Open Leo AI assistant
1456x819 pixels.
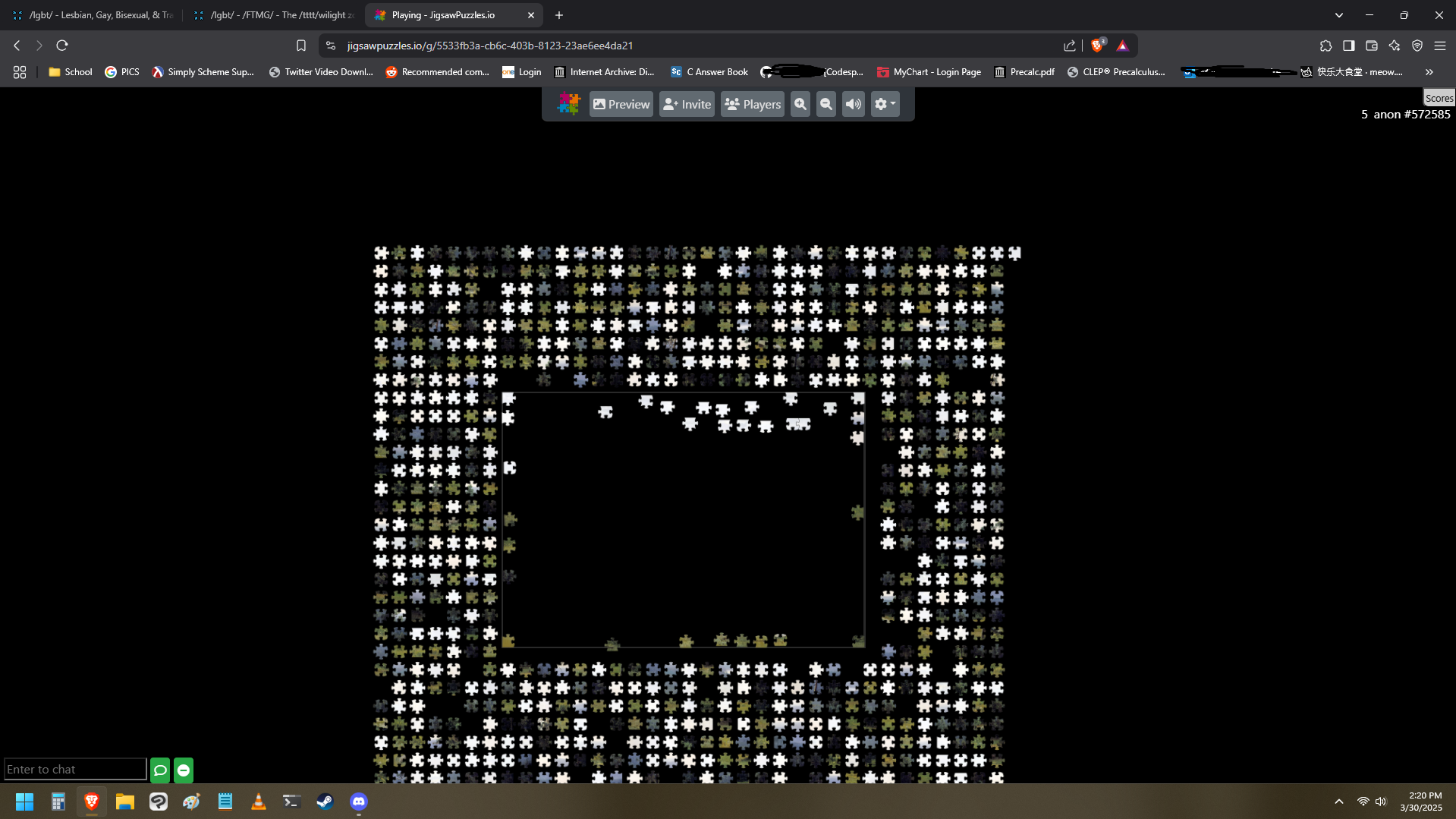click(1394, 46)
